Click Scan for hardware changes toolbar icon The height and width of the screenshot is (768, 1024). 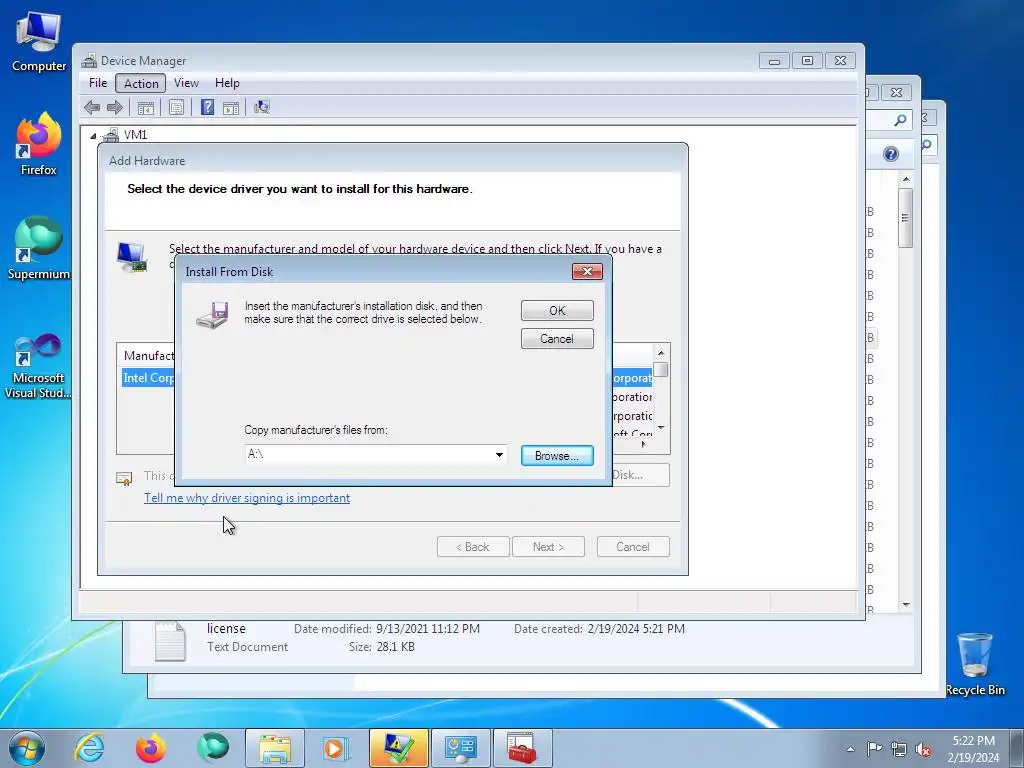(262, 107)
